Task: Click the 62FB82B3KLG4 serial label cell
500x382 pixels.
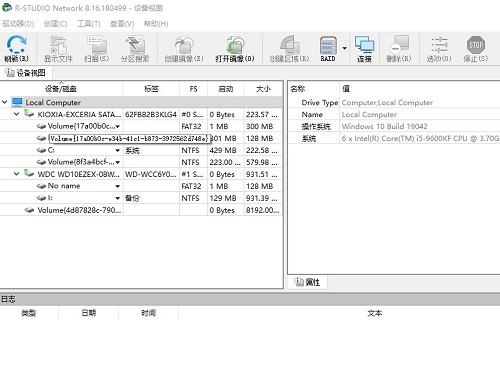Action: (151, 114)
